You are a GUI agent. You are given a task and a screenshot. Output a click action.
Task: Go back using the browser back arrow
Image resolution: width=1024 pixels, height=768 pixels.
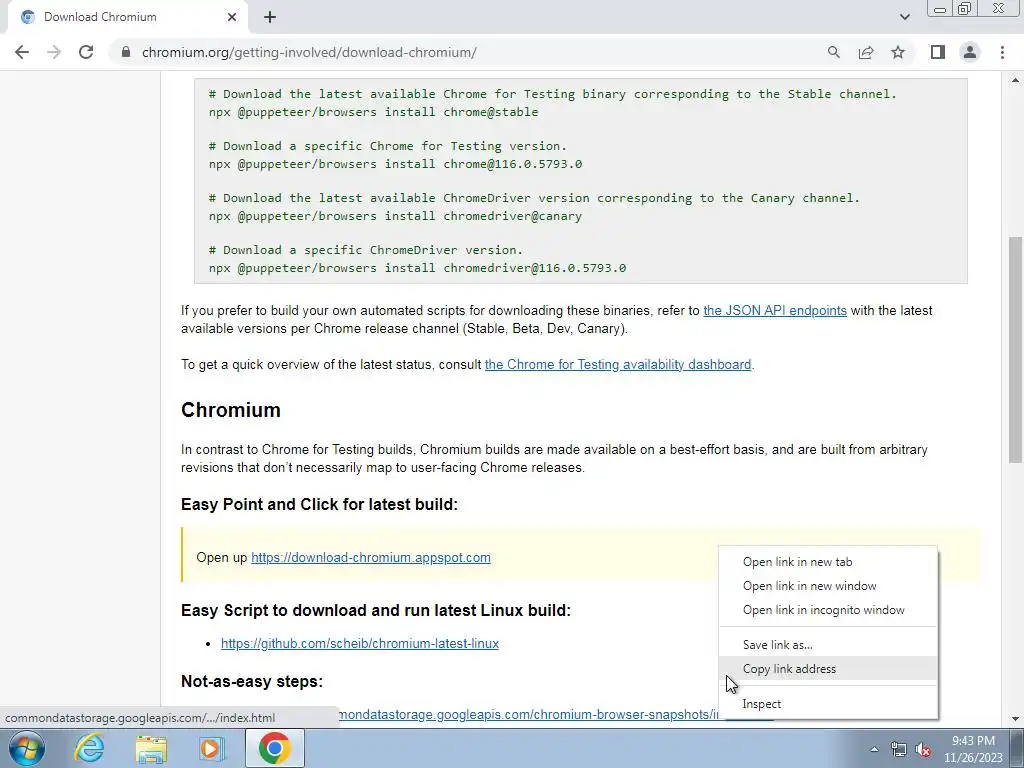22,52
